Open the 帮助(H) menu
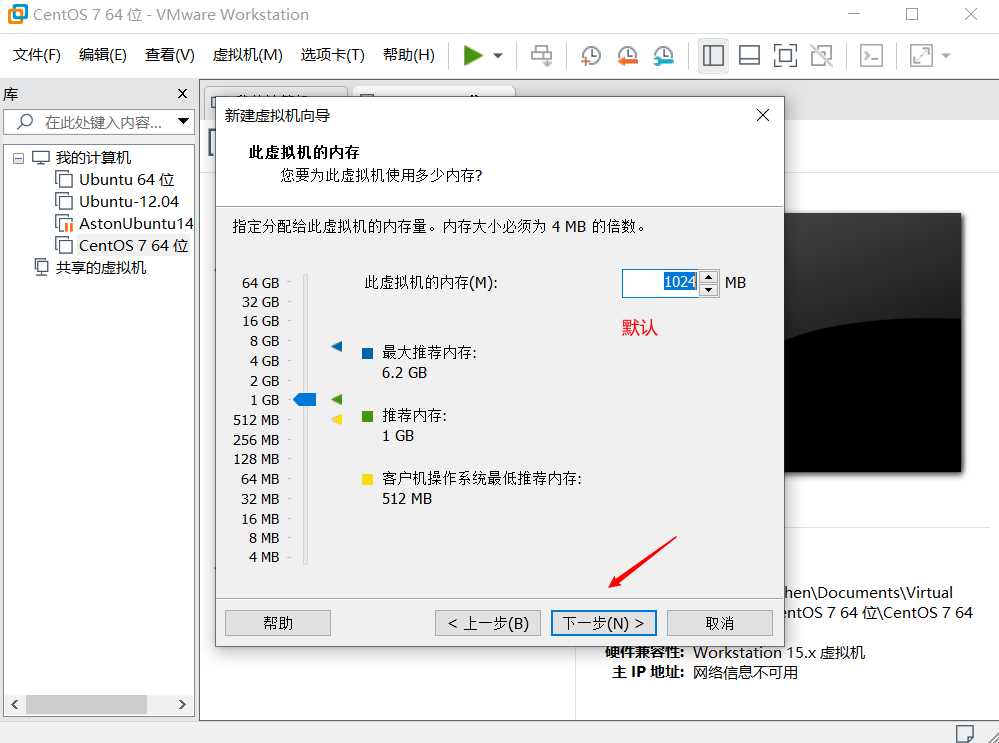The height and width of the screenshot is (743, 999). 408,55
